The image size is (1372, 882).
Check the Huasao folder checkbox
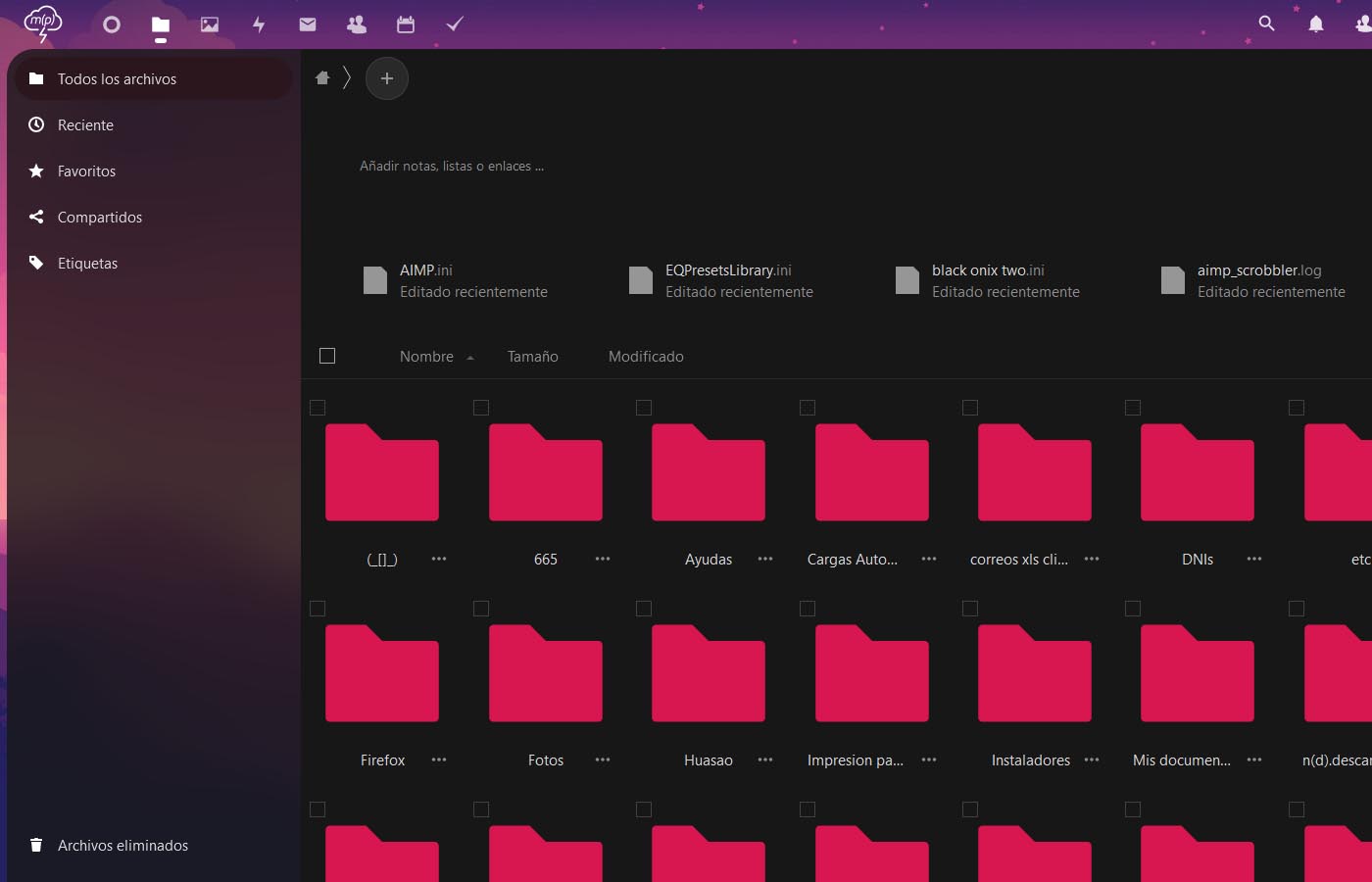tap(644, 609)
